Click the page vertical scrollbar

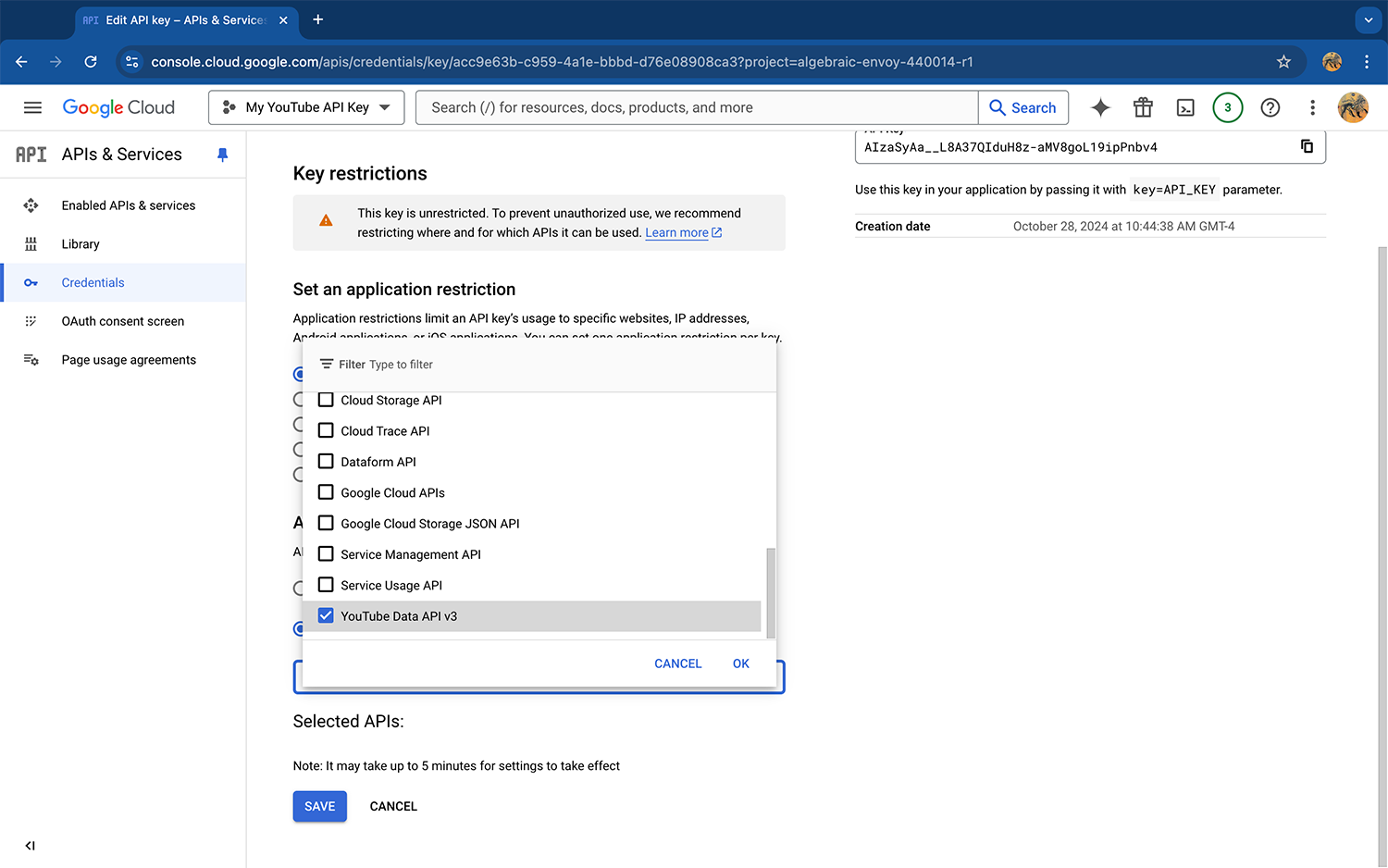[x=1382, y=555]
